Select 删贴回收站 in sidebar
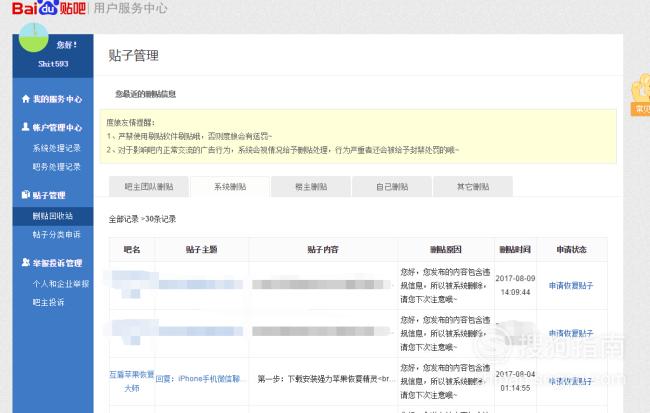 coord(53,216)
